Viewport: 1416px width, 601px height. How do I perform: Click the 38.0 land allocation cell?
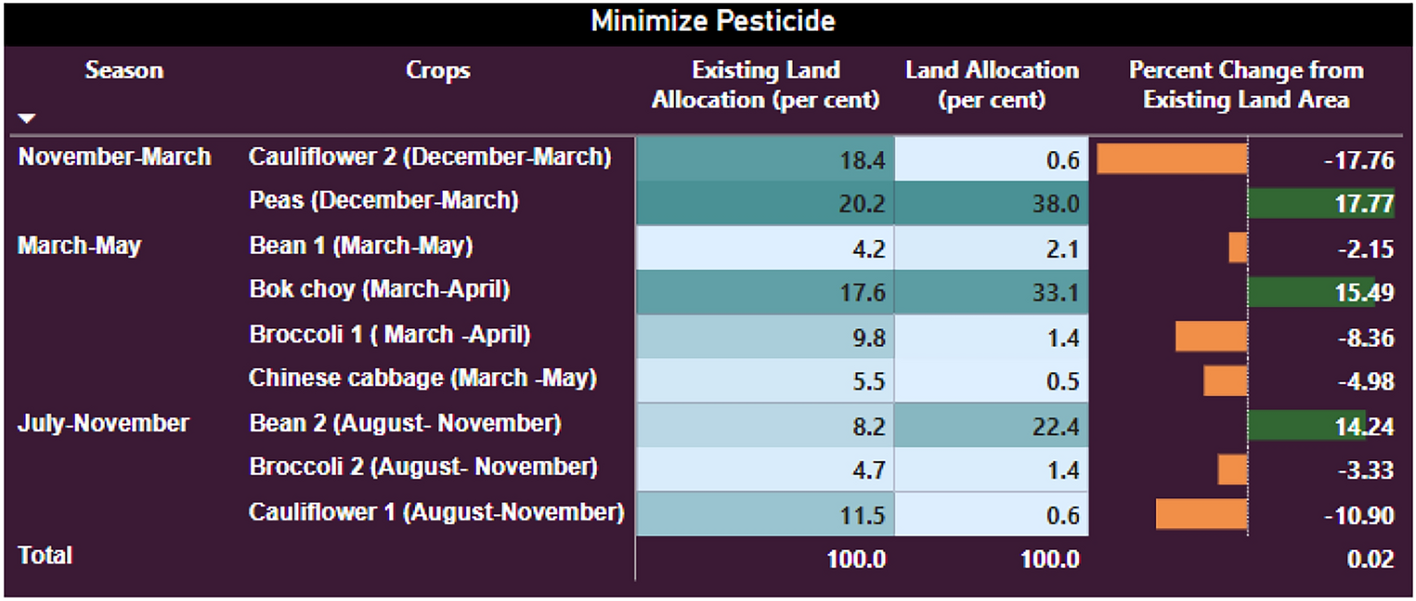(991, 203)
